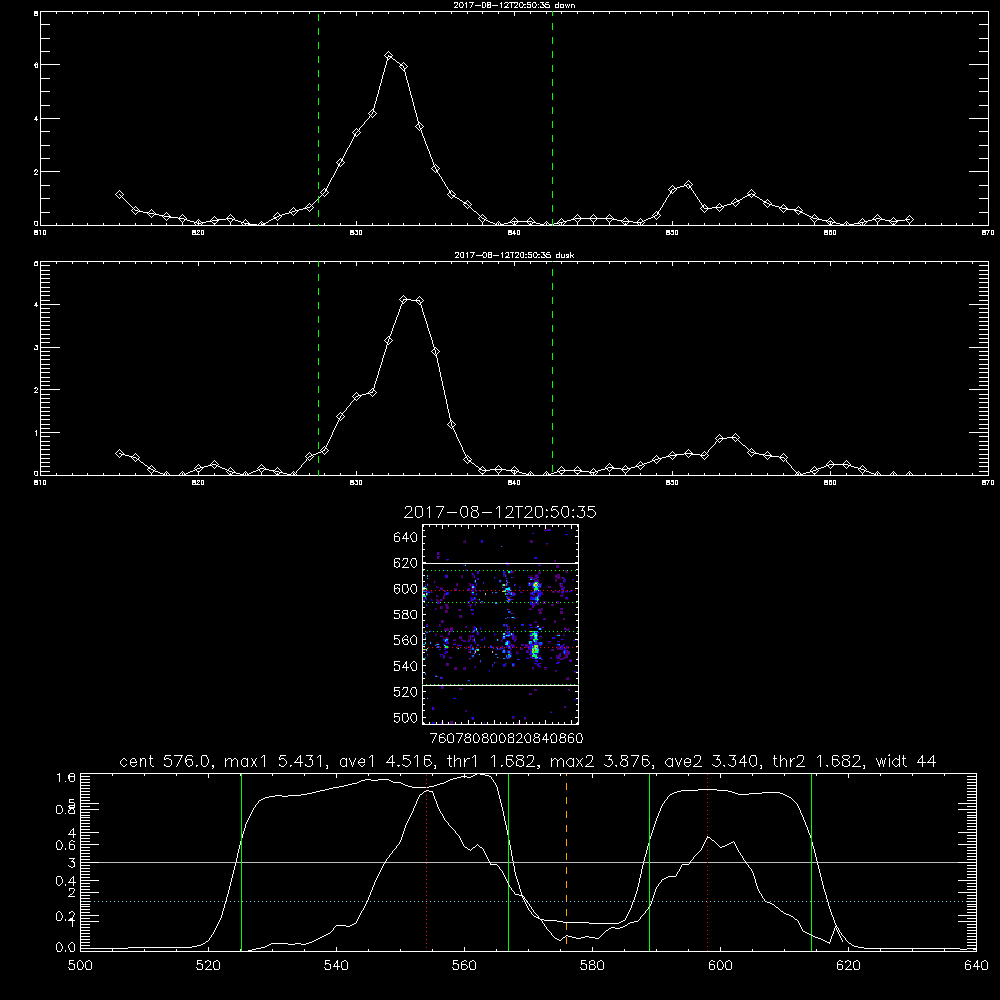Click the '640' label on bottom plot x-axis
1000x1000 pixels.
click(x=976, y=966)
